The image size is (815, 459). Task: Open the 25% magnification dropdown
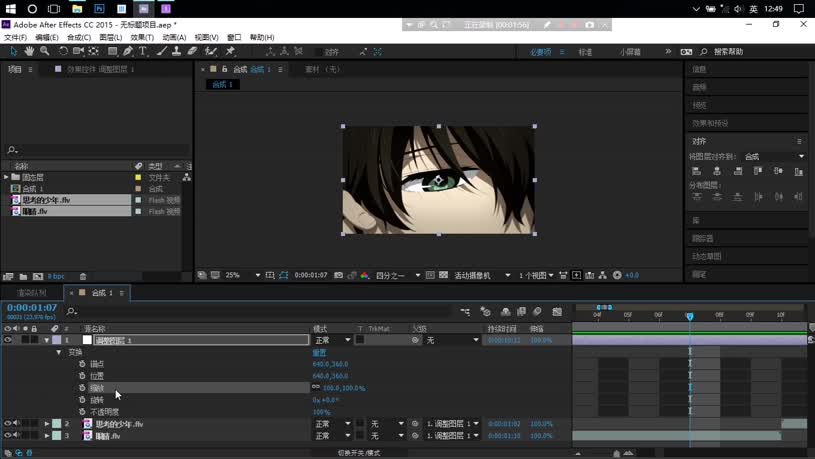click(x=243, y=275)
